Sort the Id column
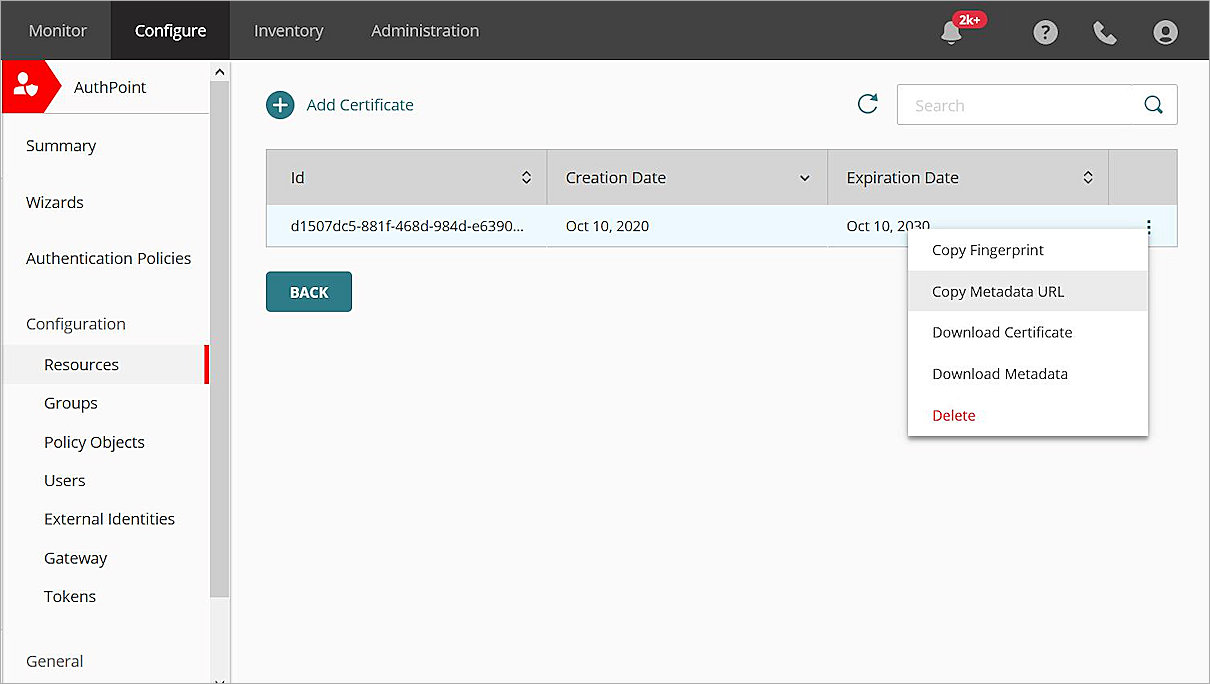 pyautogui.click(x=527, y=177)
